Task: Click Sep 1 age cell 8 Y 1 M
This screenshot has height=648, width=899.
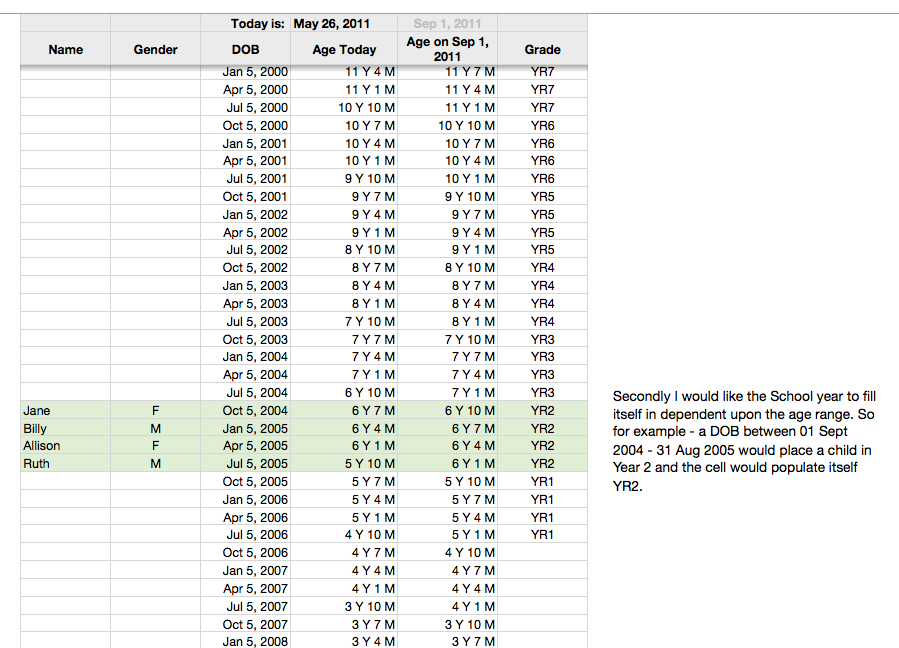Action: point(447,322)
